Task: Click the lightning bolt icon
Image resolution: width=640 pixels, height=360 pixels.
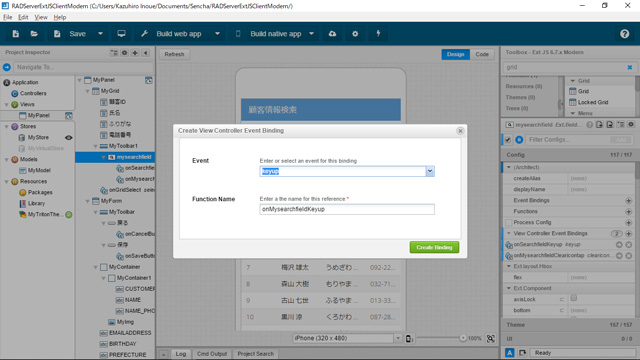Action: pos(378,34)
